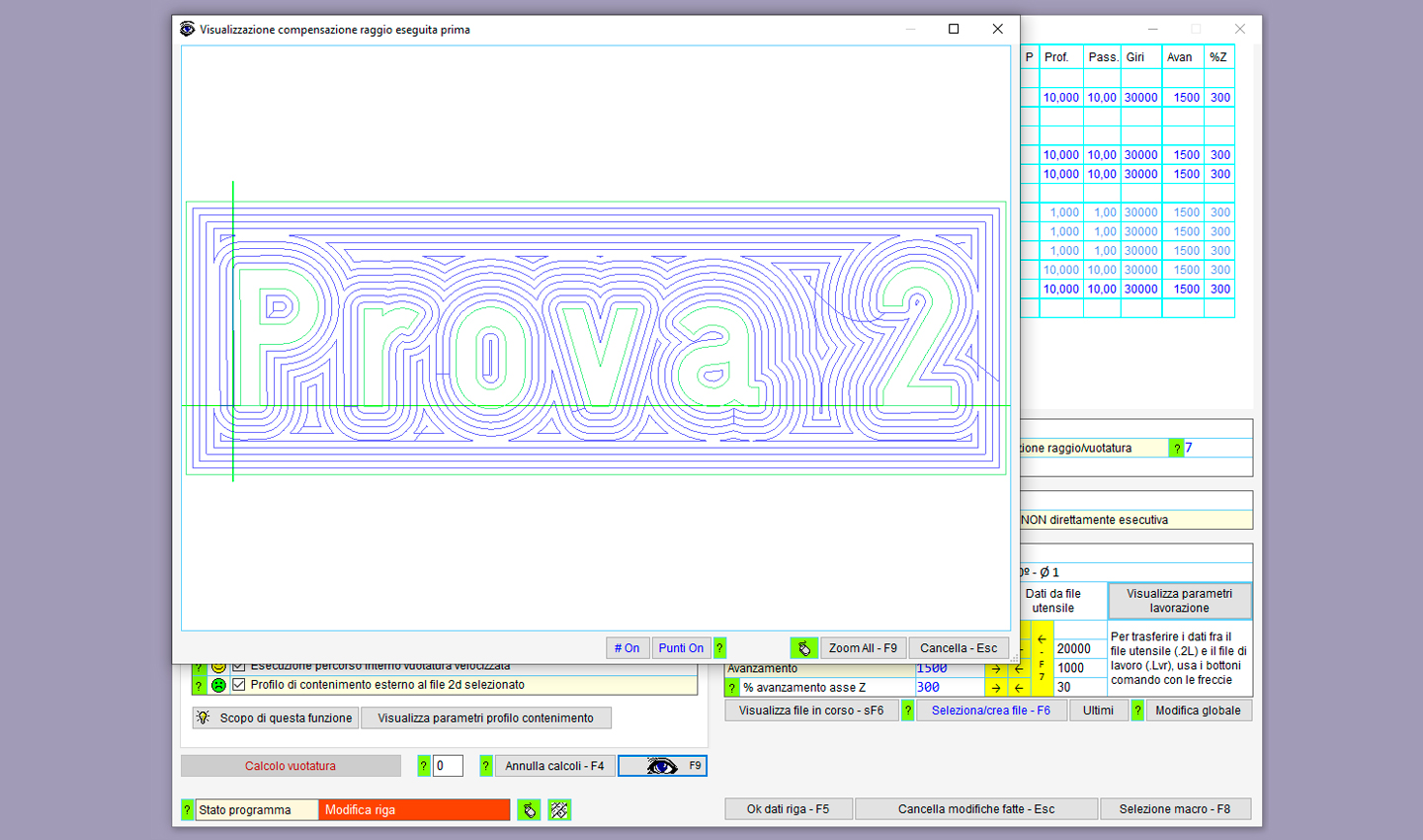Toggle Punti On display
Viewport: 1423px width, 840px height.
(681, 648)
